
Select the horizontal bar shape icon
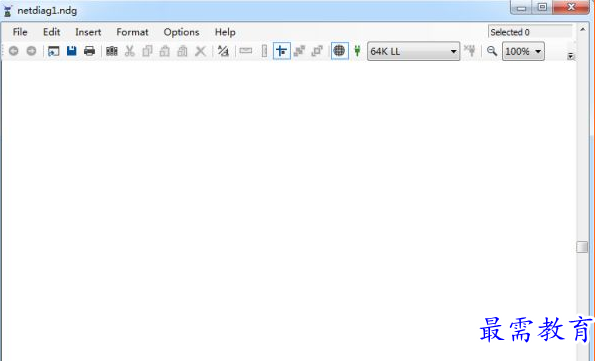[246, 51]
